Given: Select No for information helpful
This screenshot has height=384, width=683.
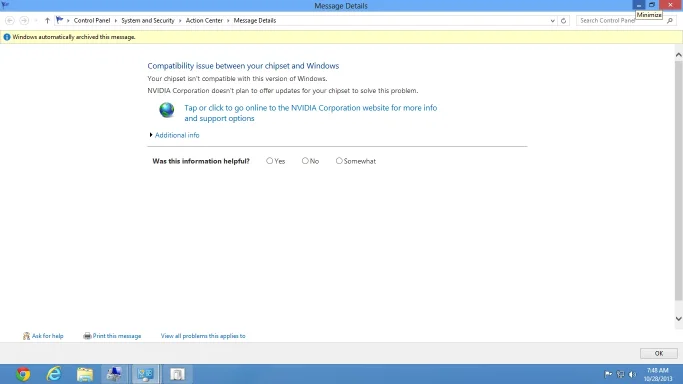Looking at the screenshot, I should pos(305,161).
